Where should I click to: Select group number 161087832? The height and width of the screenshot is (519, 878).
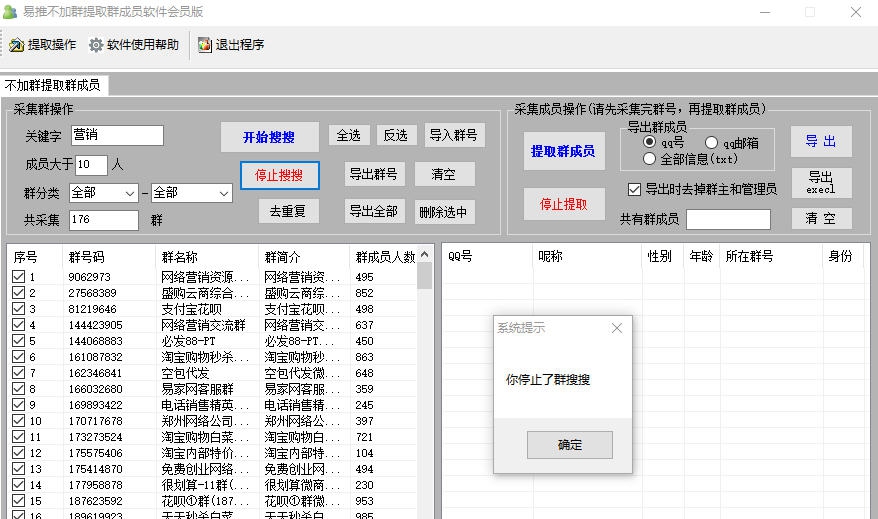[x=95, y=357]
